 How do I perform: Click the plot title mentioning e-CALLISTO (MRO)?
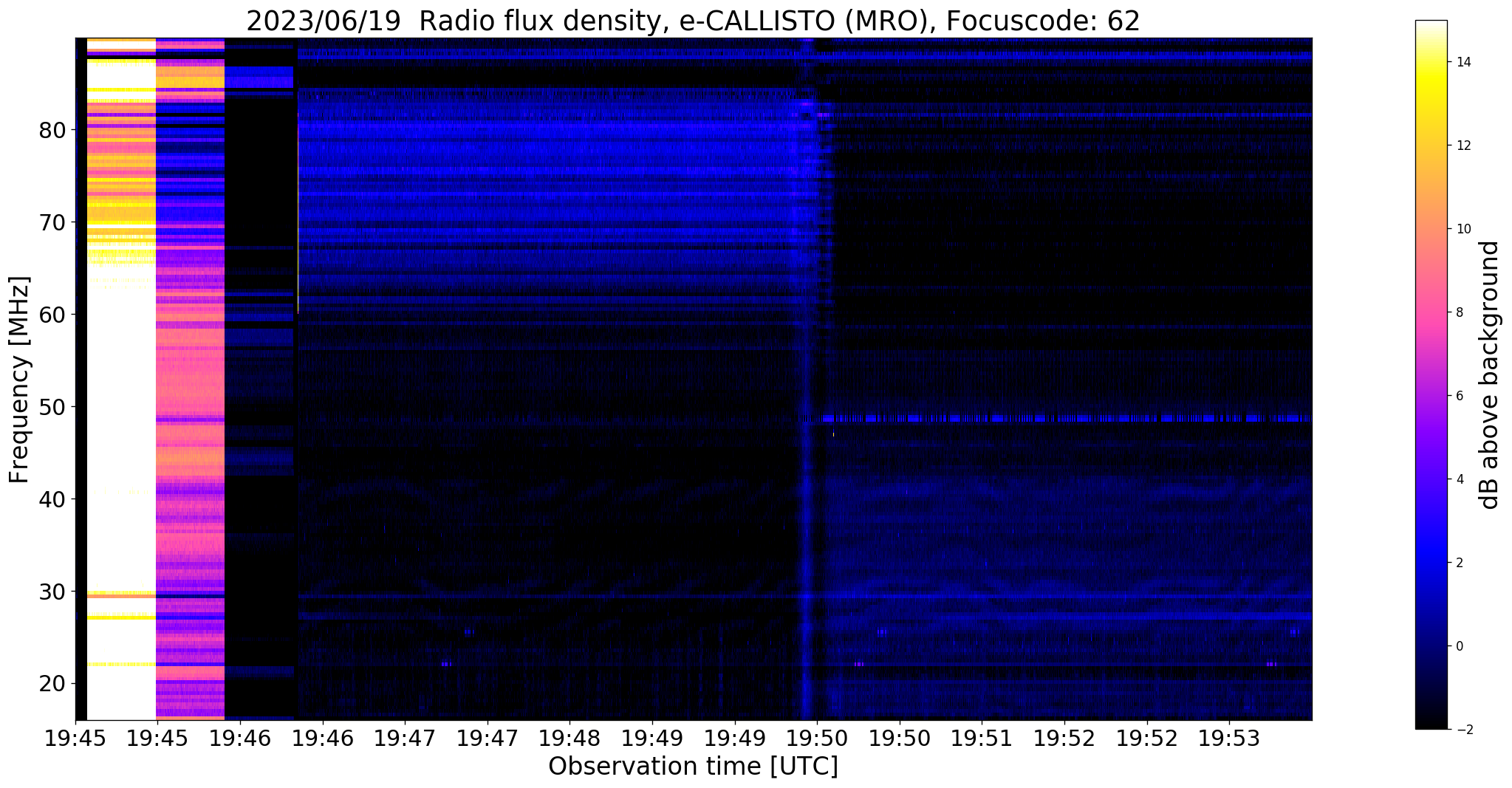(693, 21)
